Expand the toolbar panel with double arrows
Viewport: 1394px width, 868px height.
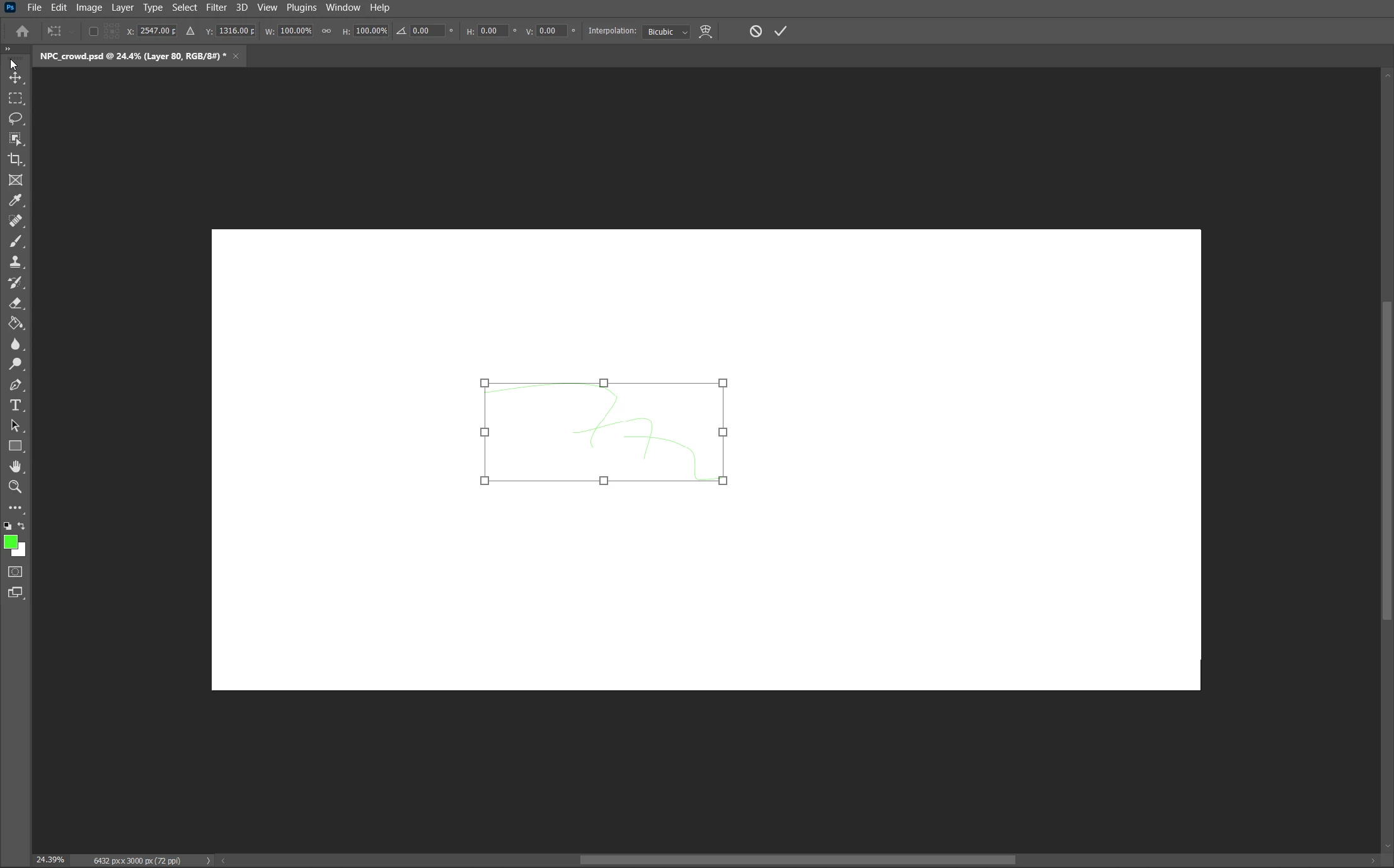point(8,49)
